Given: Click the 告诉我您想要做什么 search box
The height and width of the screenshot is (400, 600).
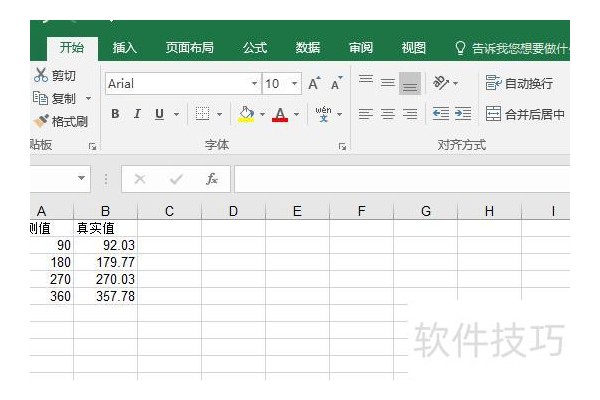Looking at the screenshot, I should 512,48.
